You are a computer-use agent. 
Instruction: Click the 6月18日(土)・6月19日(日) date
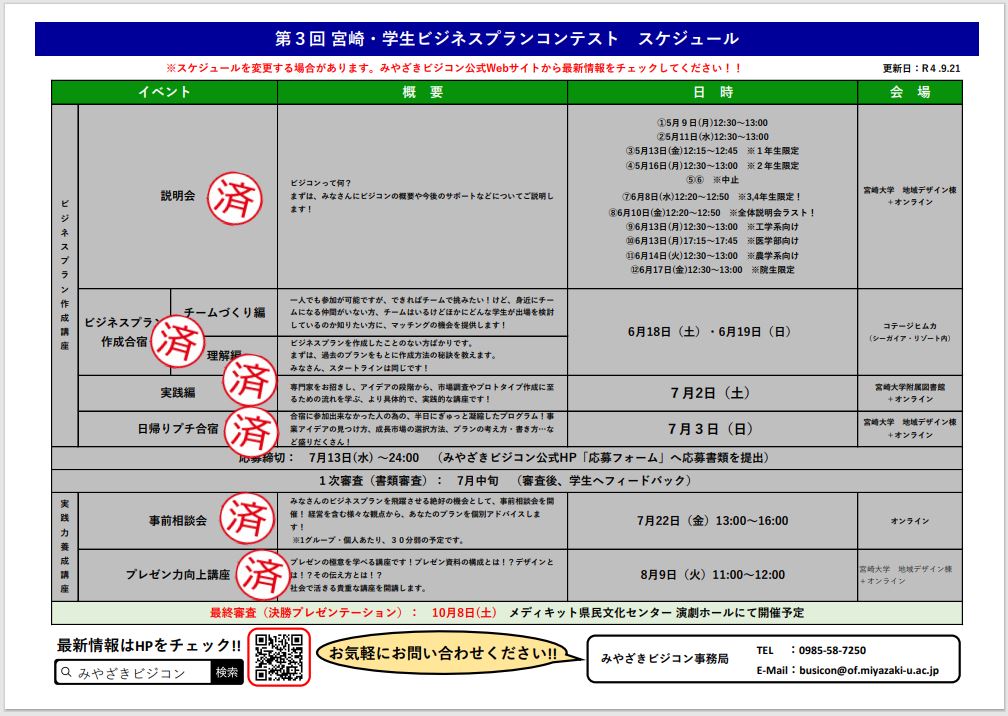(709, 332)
